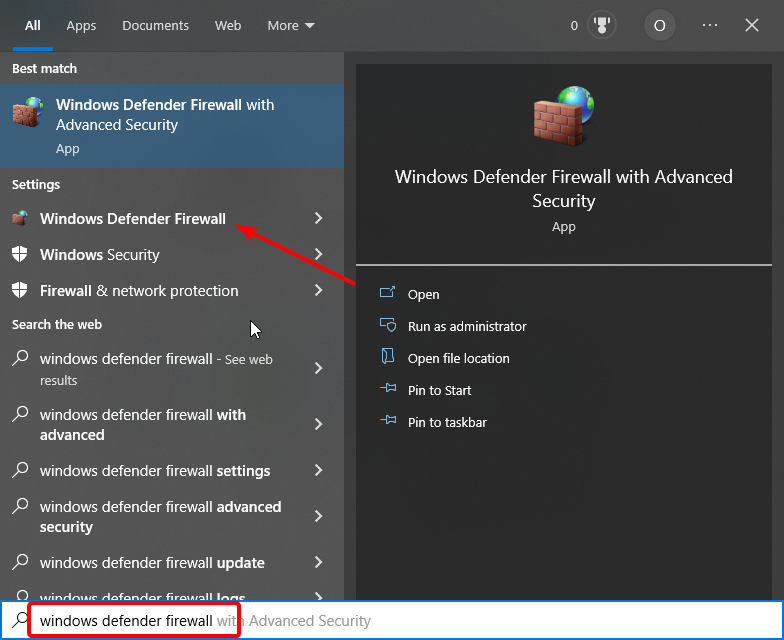Image resolution: width=784 pixels, height=640 pixels.
Task: Click the Pin to Start pin icon
Action: click(x=388, y=388)
